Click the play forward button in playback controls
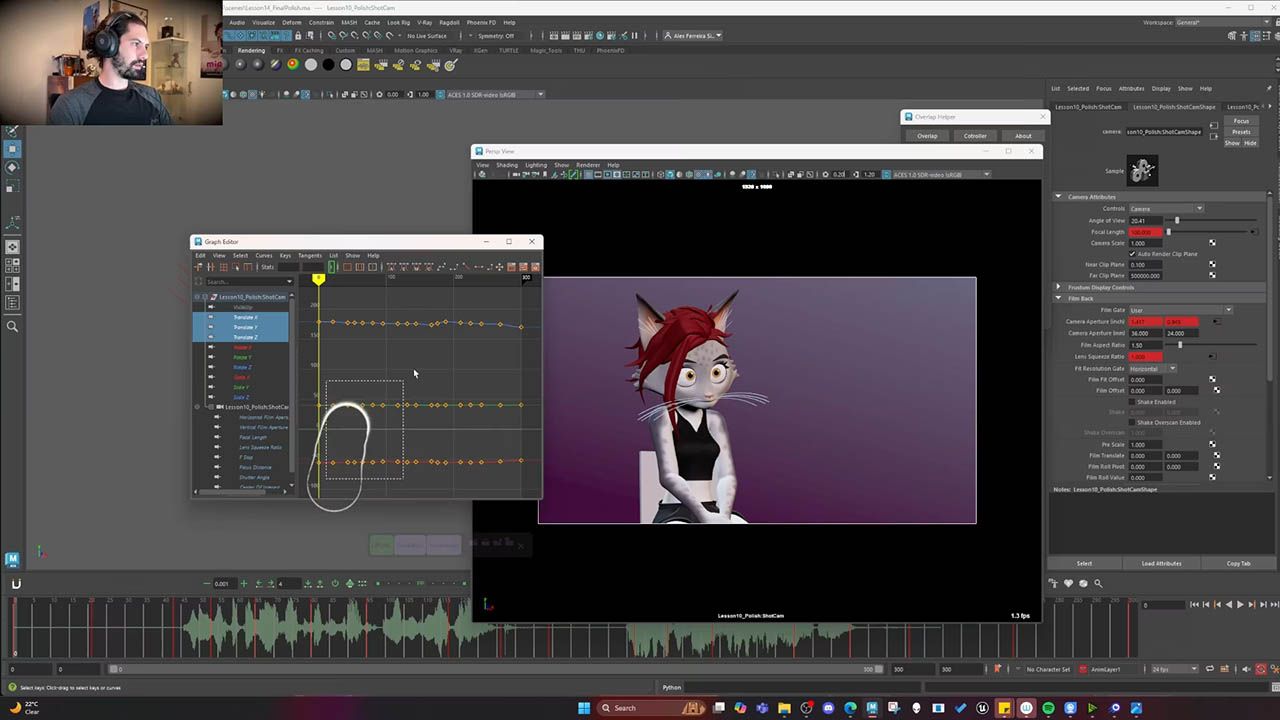 point(1241,604)
